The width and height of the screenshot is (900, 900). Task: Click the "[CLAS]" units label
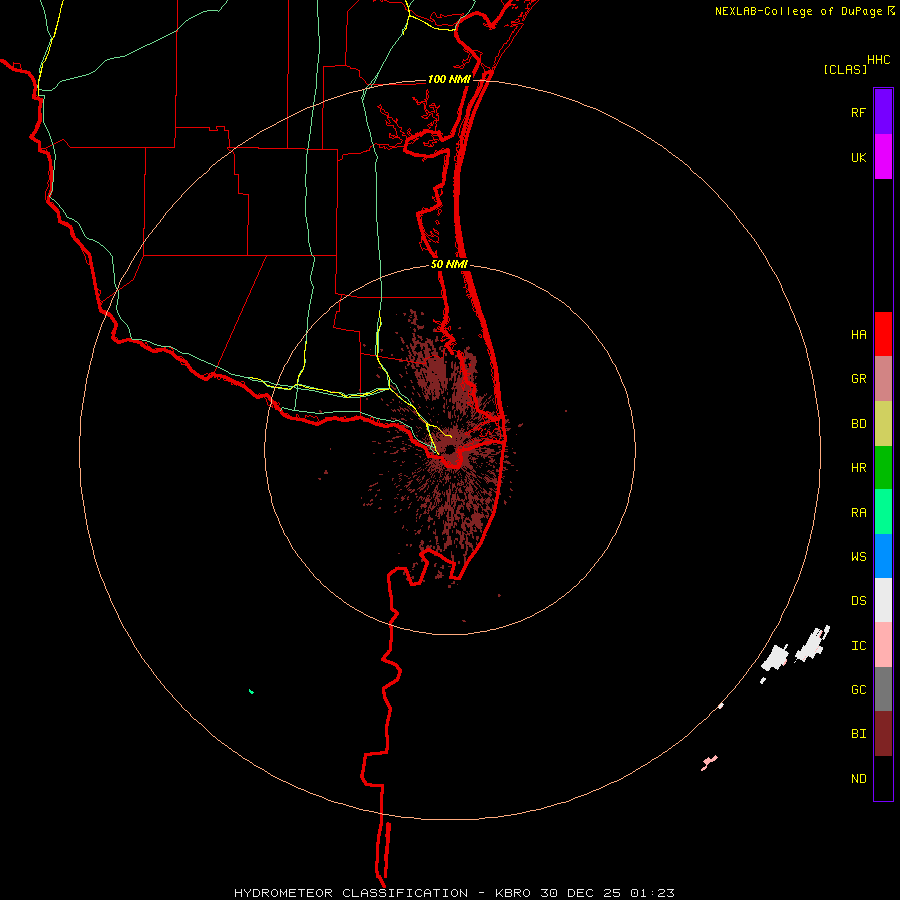845,69
